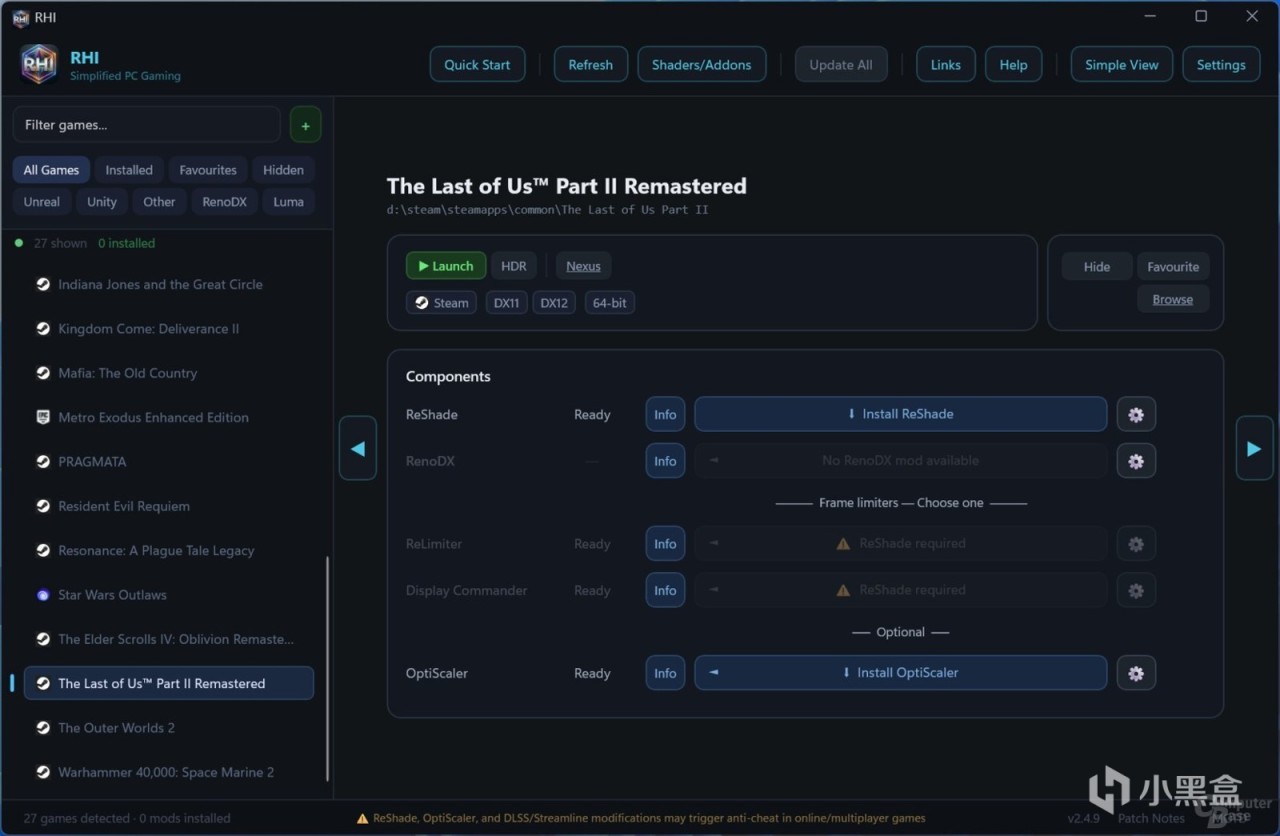
Task: Open RenoDX Info
Action: click(665, 461)
